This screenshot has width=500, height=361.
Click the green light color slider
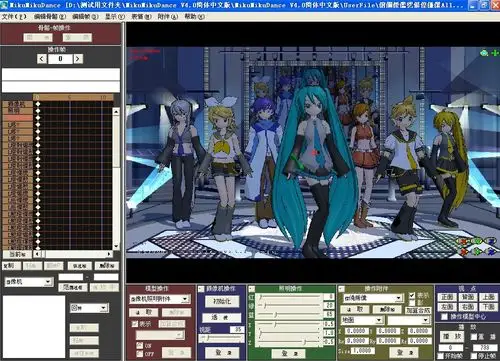point(290,305)
